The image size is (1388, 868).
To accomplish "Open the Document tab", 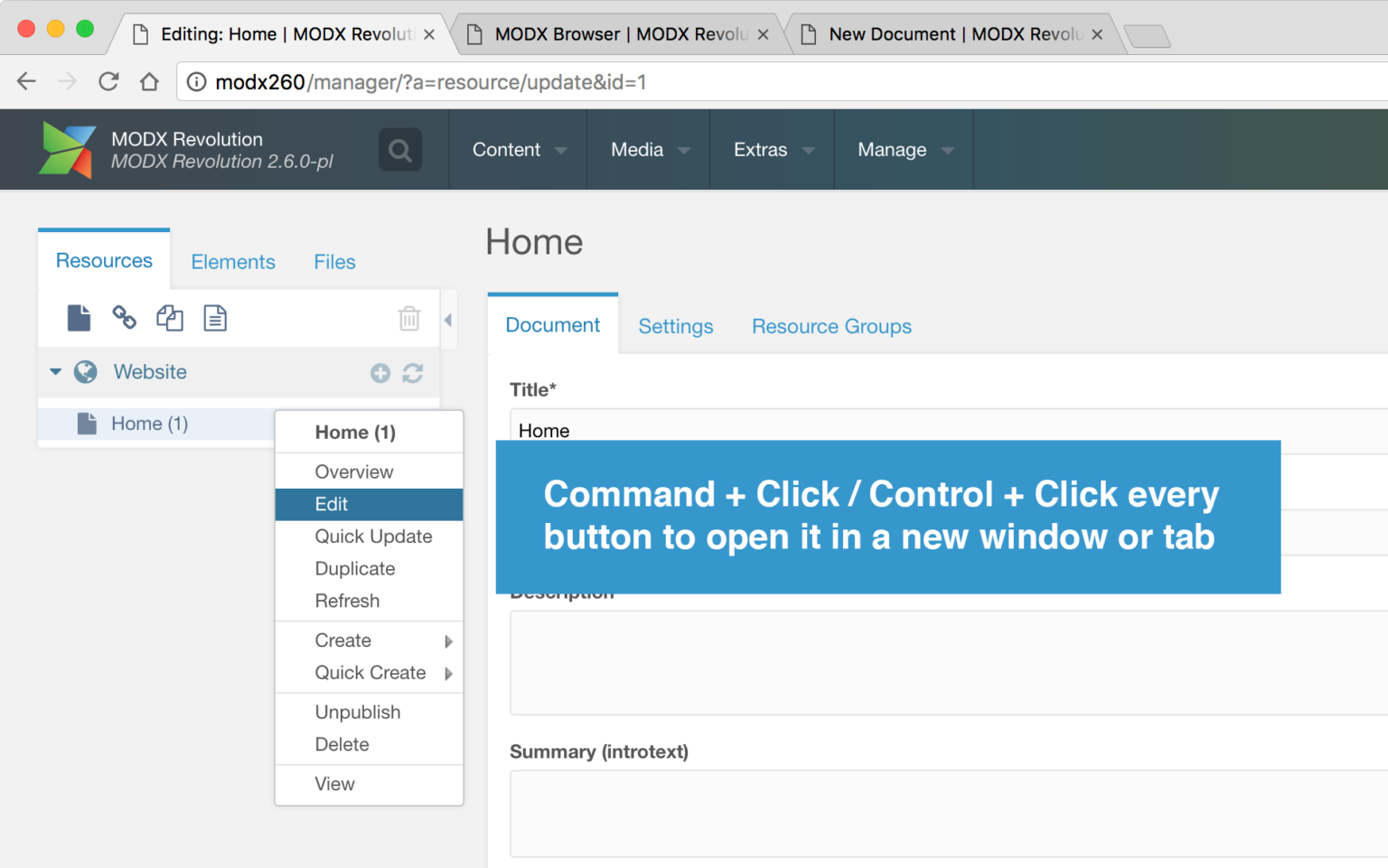I will pyautogui.click(x=553, y=325).
